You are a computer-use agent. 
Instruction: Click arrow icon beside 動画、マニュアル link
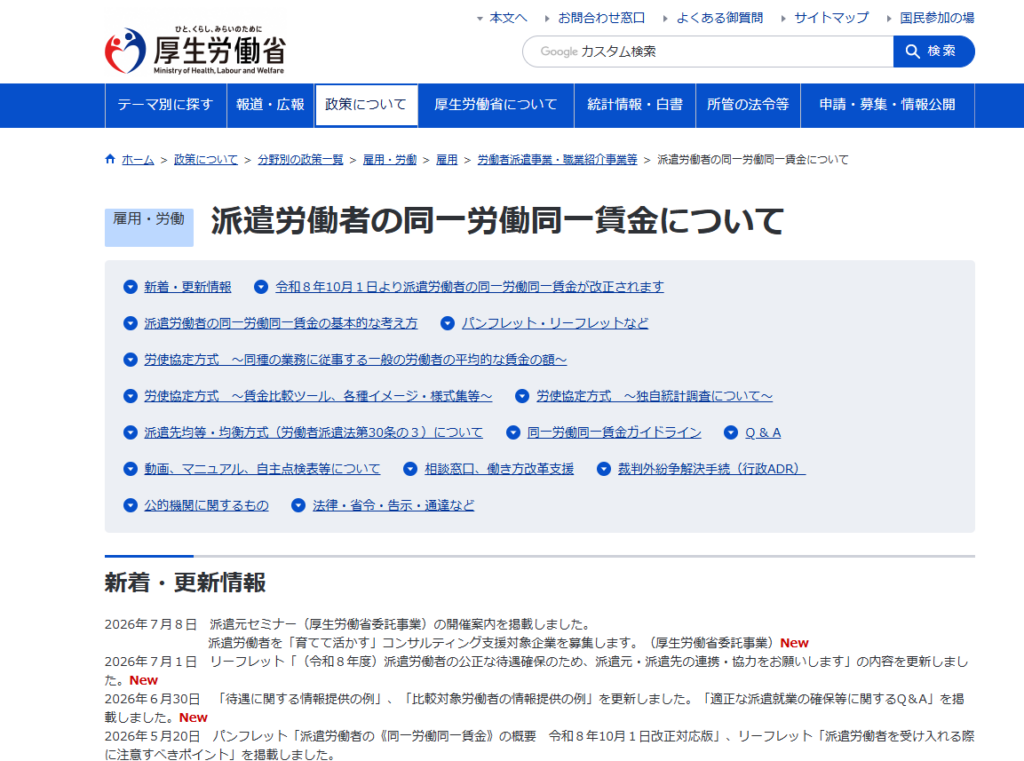point(131,469)
